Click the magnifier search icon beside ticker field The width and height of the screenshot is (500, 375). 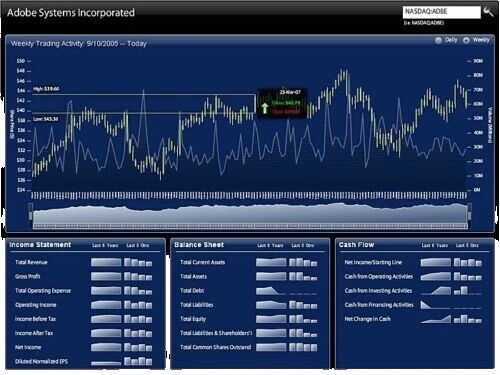488,12
